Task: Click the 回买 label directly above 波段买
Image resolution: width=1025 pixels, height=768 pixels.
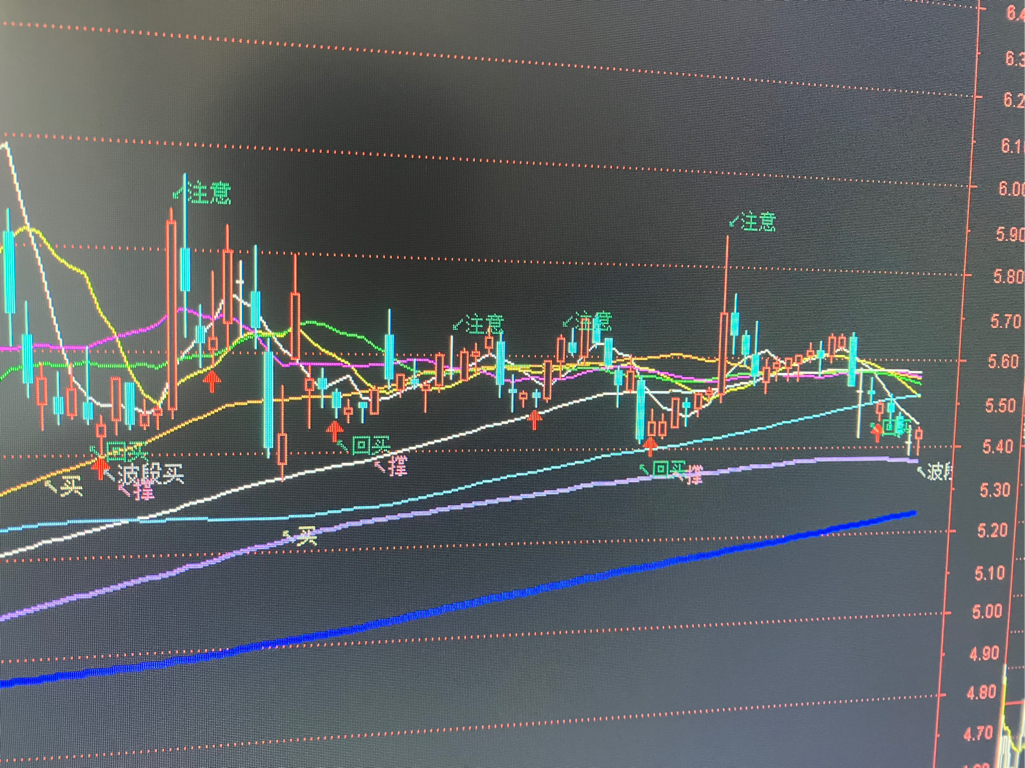Action: click(127, 452)
